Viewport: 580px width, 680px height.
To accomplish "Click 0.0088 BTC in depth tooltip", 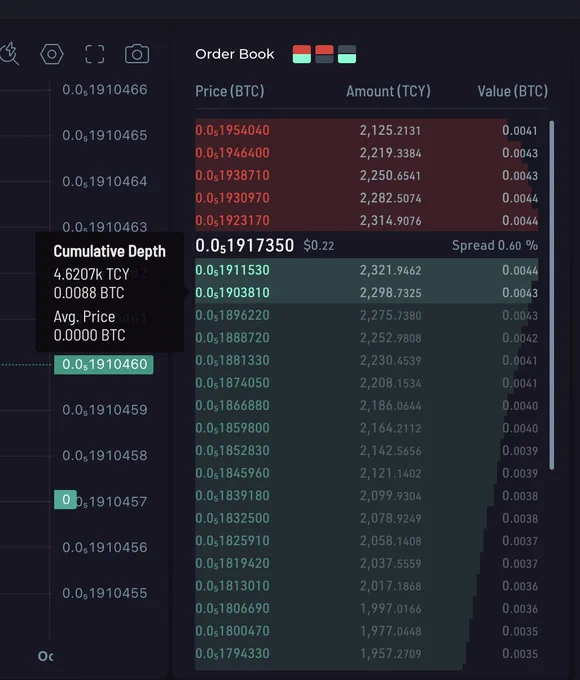I will coord(89,293).
